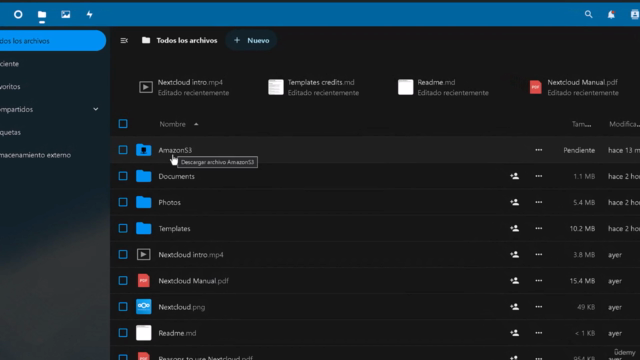Open actions menu for Templates
The height and width of the screenshot is (360, 640).
(x=539, y=229)
